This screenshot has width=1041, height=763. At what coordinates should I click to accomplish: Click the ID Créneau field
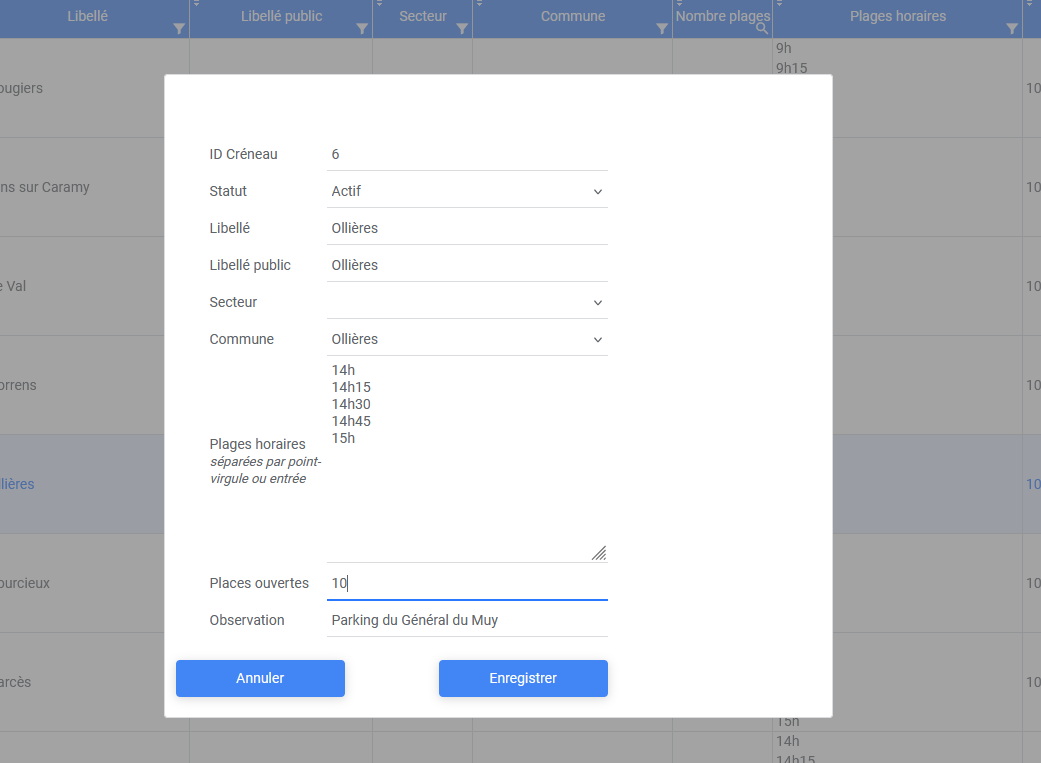click(467, 154)
